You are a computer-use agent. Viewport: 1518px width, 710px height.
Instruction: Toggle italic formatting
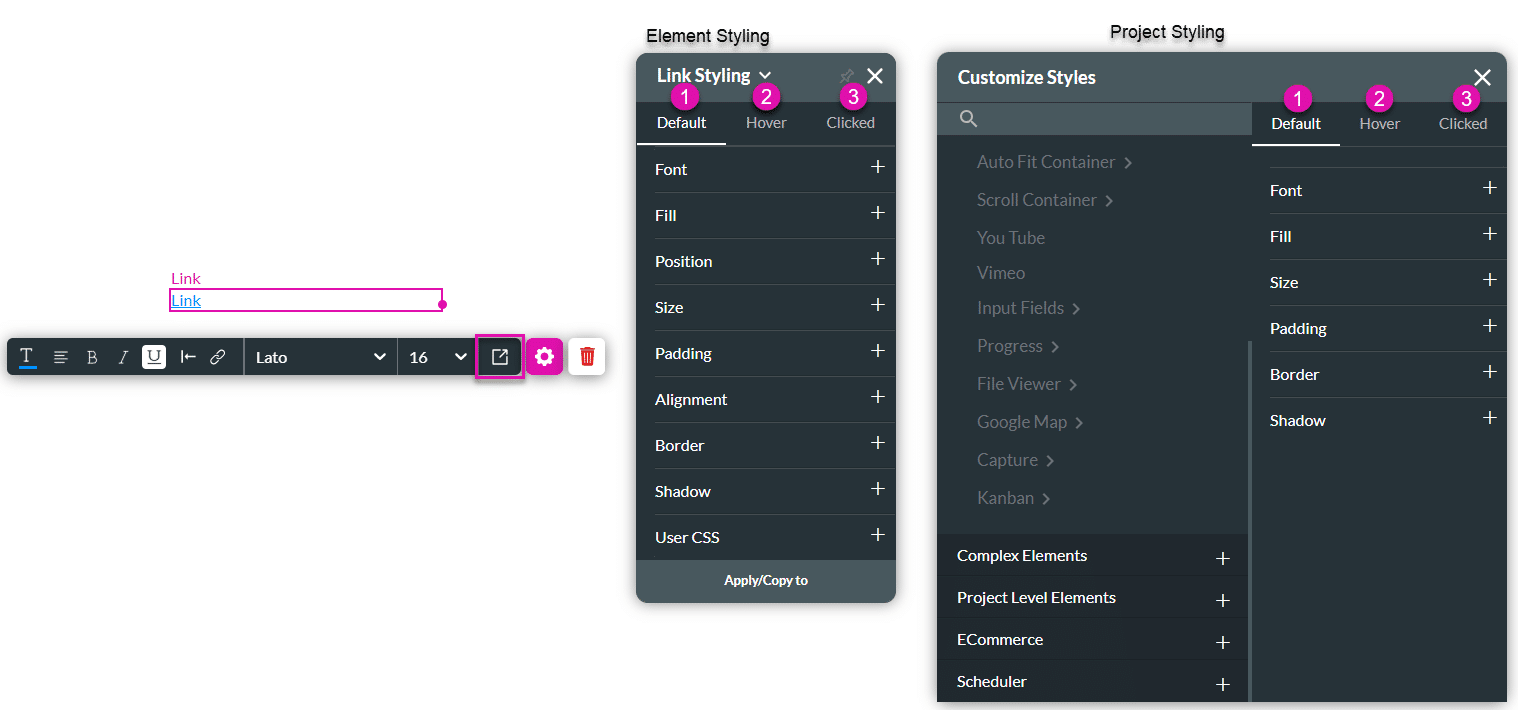pyautogui.click(x=122, y=356)
